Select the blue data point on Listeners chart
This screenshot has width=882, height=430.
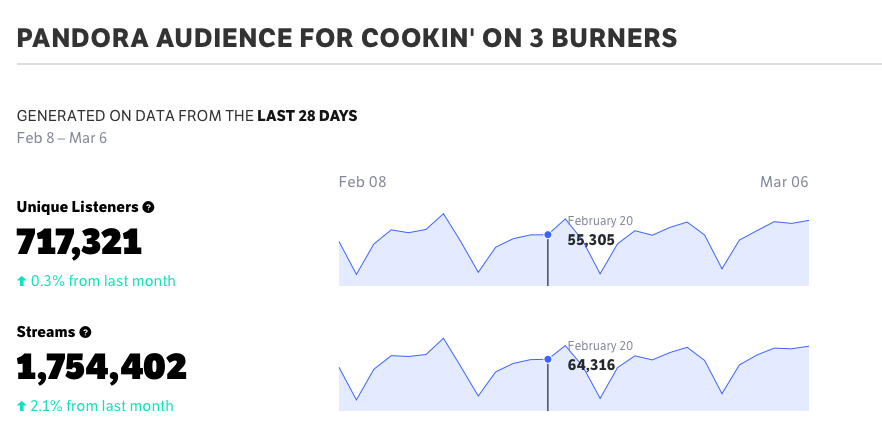pyautogui.click(x=548, y=235)
